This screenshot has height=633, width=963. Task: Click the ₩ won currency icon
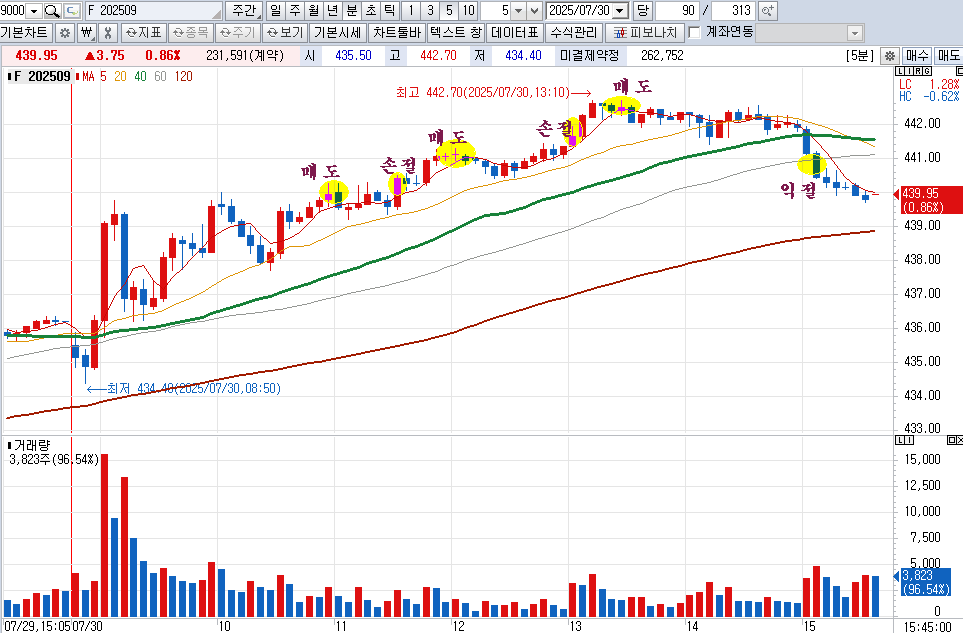click(x=87, y=33)
